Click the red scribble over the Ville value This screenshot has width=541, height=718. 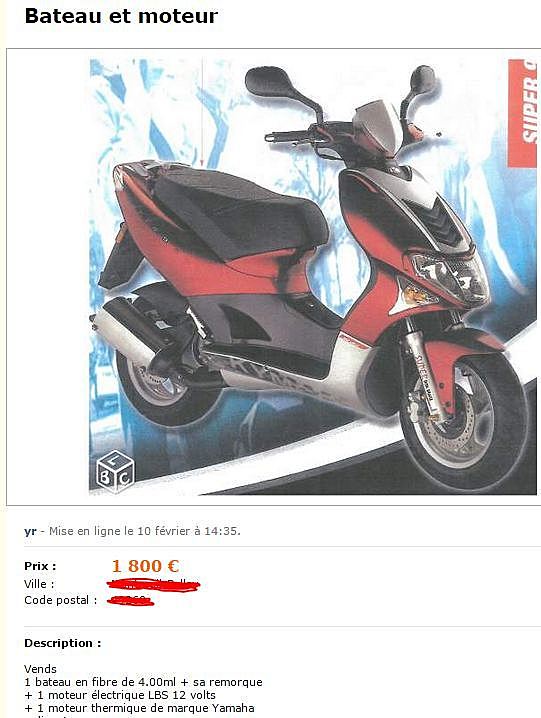pyautogui.click(x=153, y=585)
